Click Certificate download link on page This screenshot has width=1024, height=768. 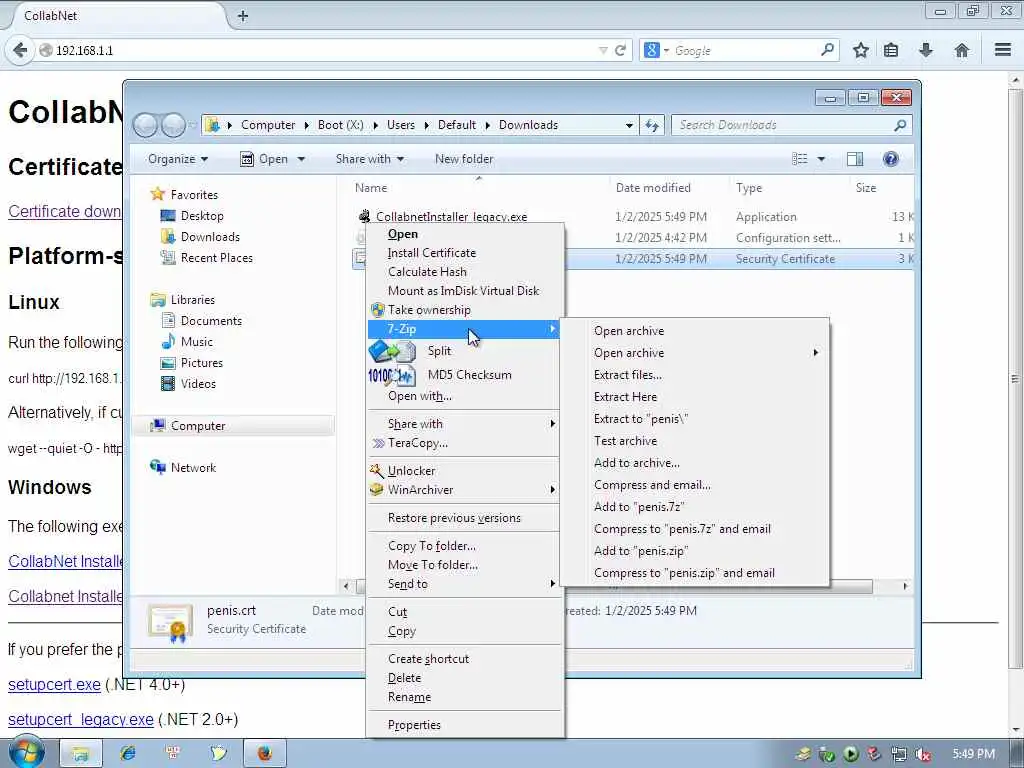[x=64, y=211]
